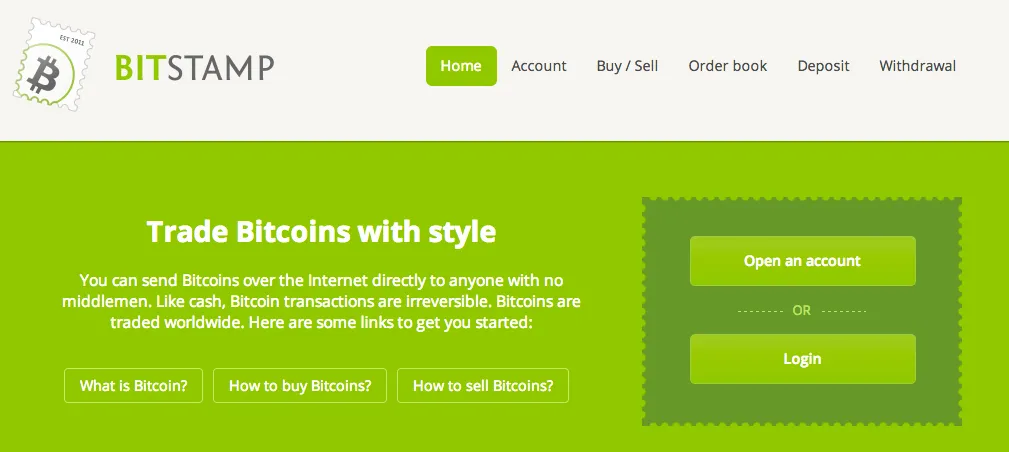Navigate to the Deposit page
Viewport: 1009px width, 452px height.
823,66
